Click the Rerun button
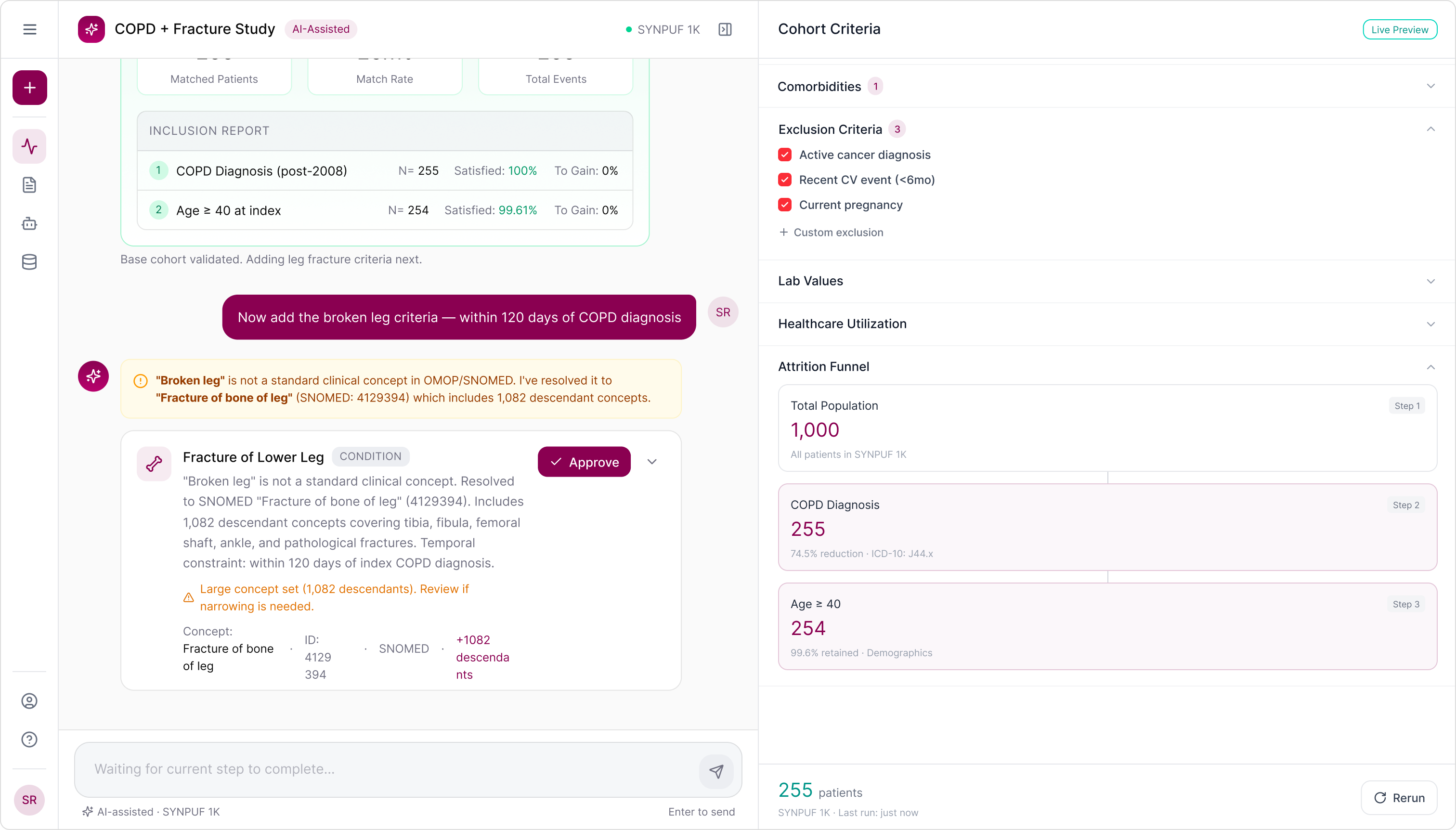Screen dimensions: 1456x830 coord(1399,798)
